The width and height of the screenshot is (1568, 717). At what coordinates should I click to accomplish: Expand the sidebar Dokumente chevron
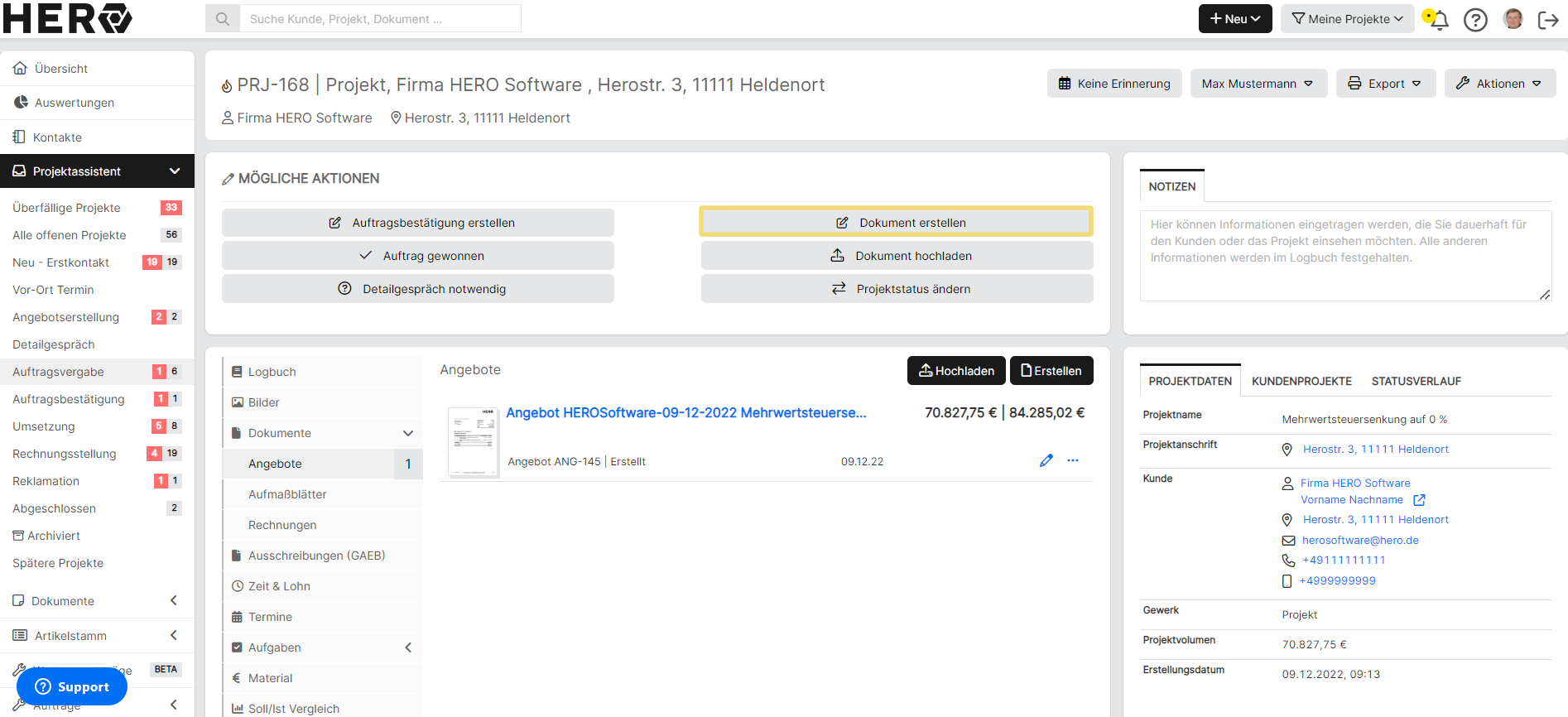tap(174, 600)
